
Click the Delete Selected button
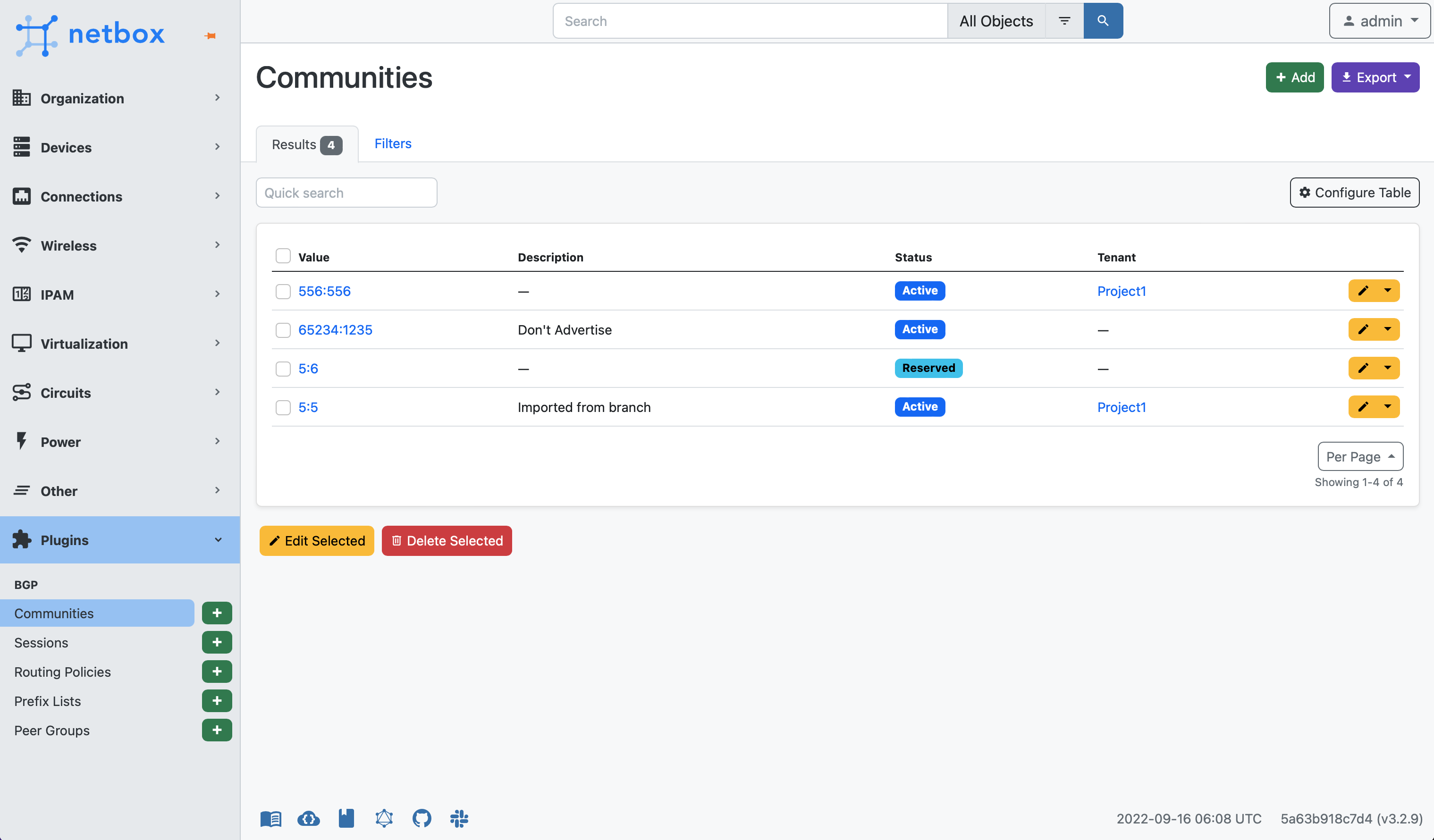pos(447,541)
